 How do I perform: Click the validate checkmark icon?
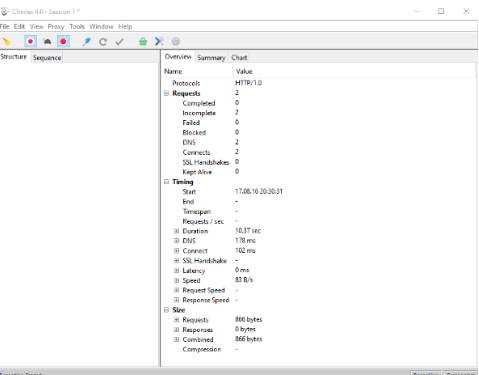(120, 42)
